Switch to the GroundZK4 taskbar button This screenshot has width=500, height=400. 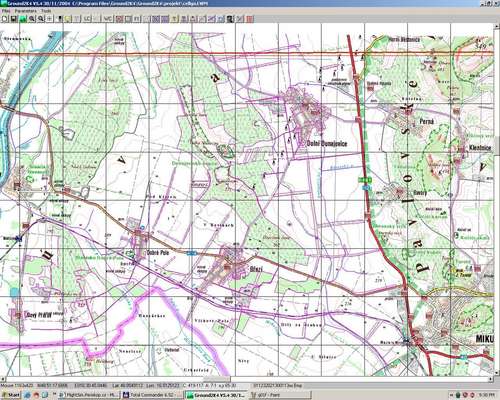pos(216,395)
